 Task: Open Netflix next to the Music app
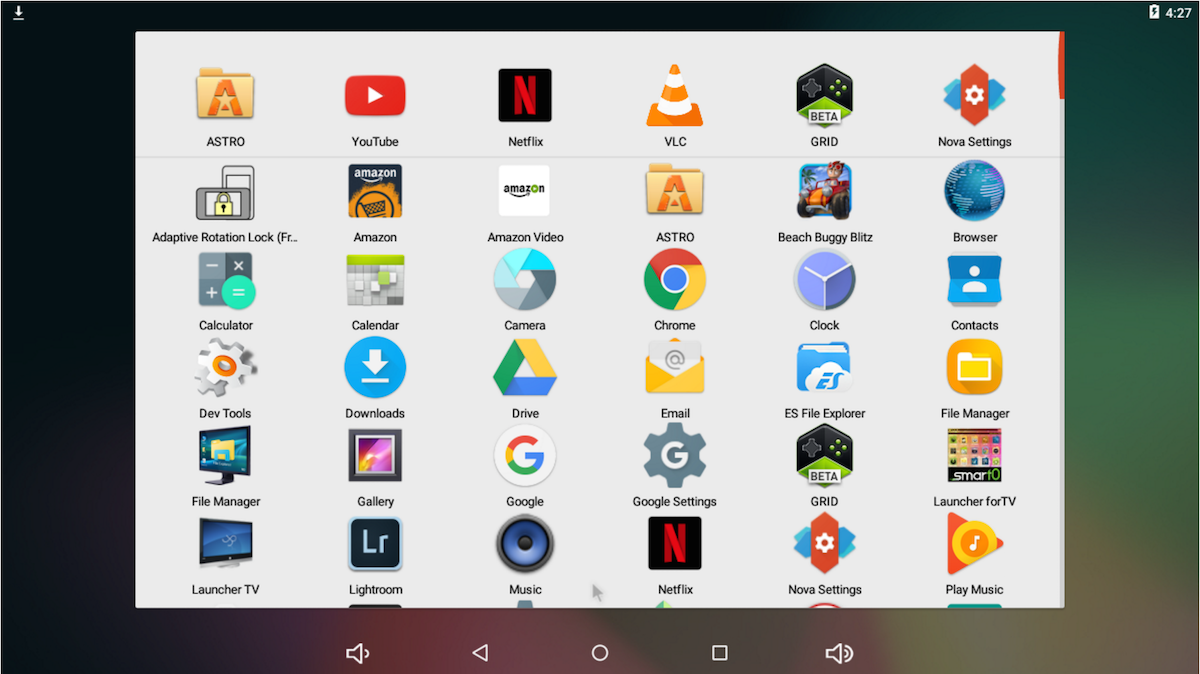pyautogui.click(x=675, y=544)
